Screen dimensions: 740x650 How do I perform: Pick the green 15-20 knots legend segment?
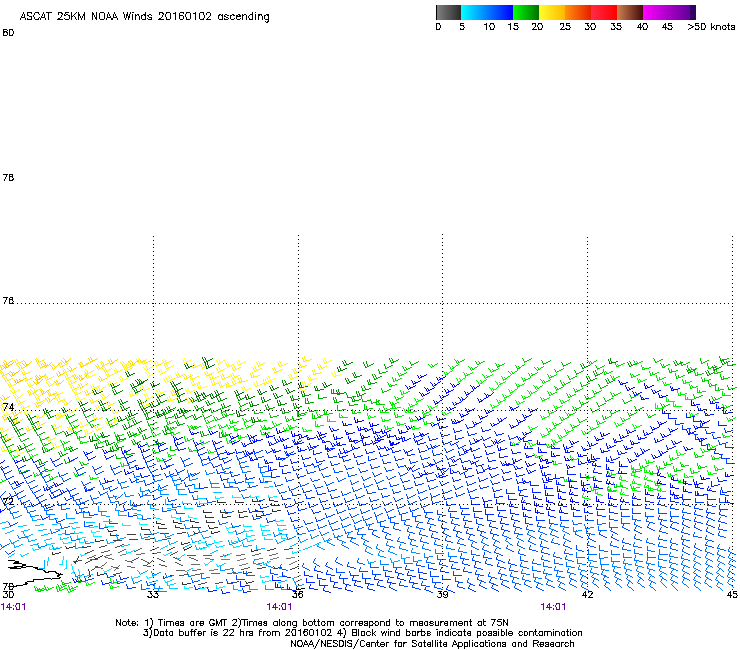pos(526,12)
